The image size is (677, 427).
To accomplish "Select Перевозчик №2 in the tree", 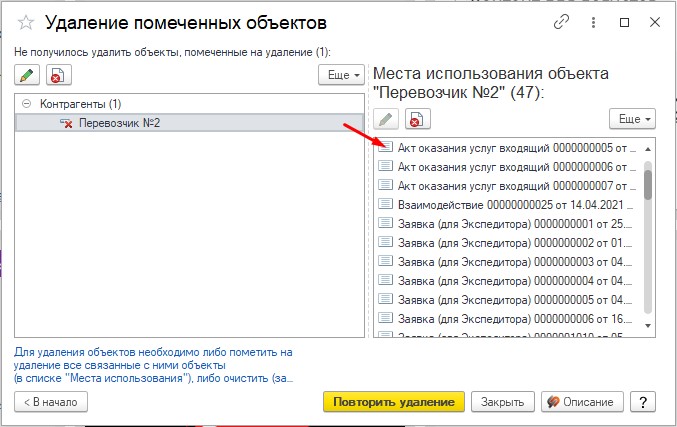I will (x=189, y=123).
